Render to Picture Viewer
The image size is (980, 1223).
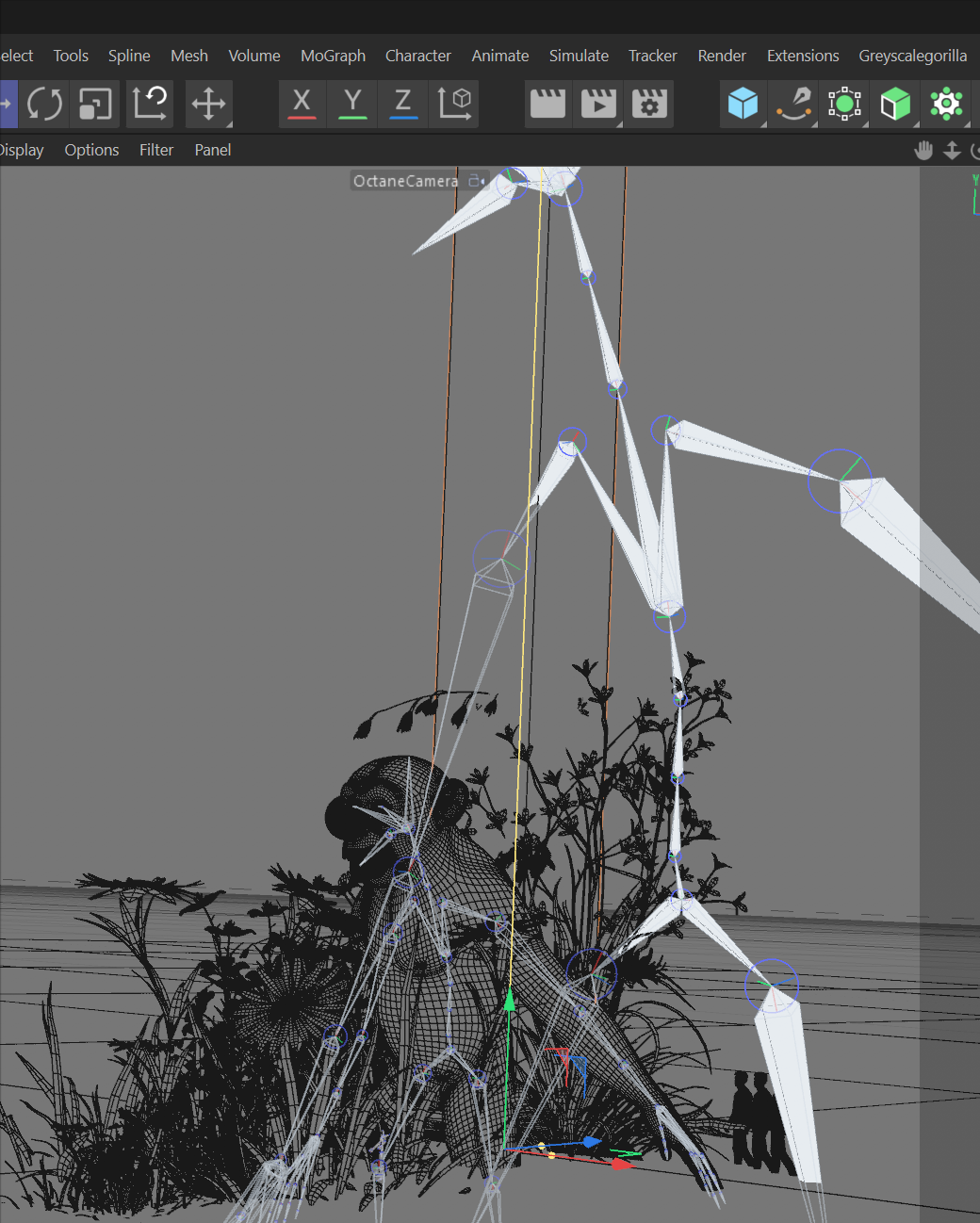click(x=598, y=104)
